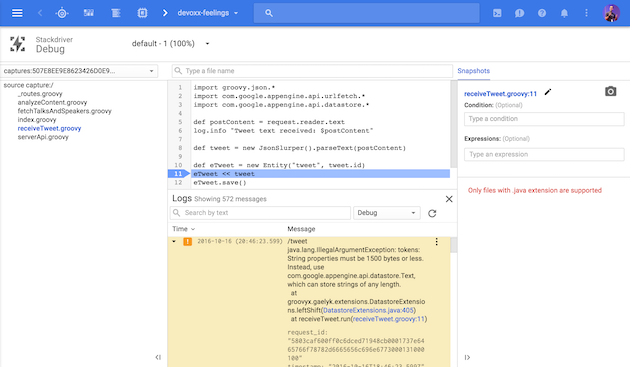Click line number 12 in the gutter

tap(178, 182)
